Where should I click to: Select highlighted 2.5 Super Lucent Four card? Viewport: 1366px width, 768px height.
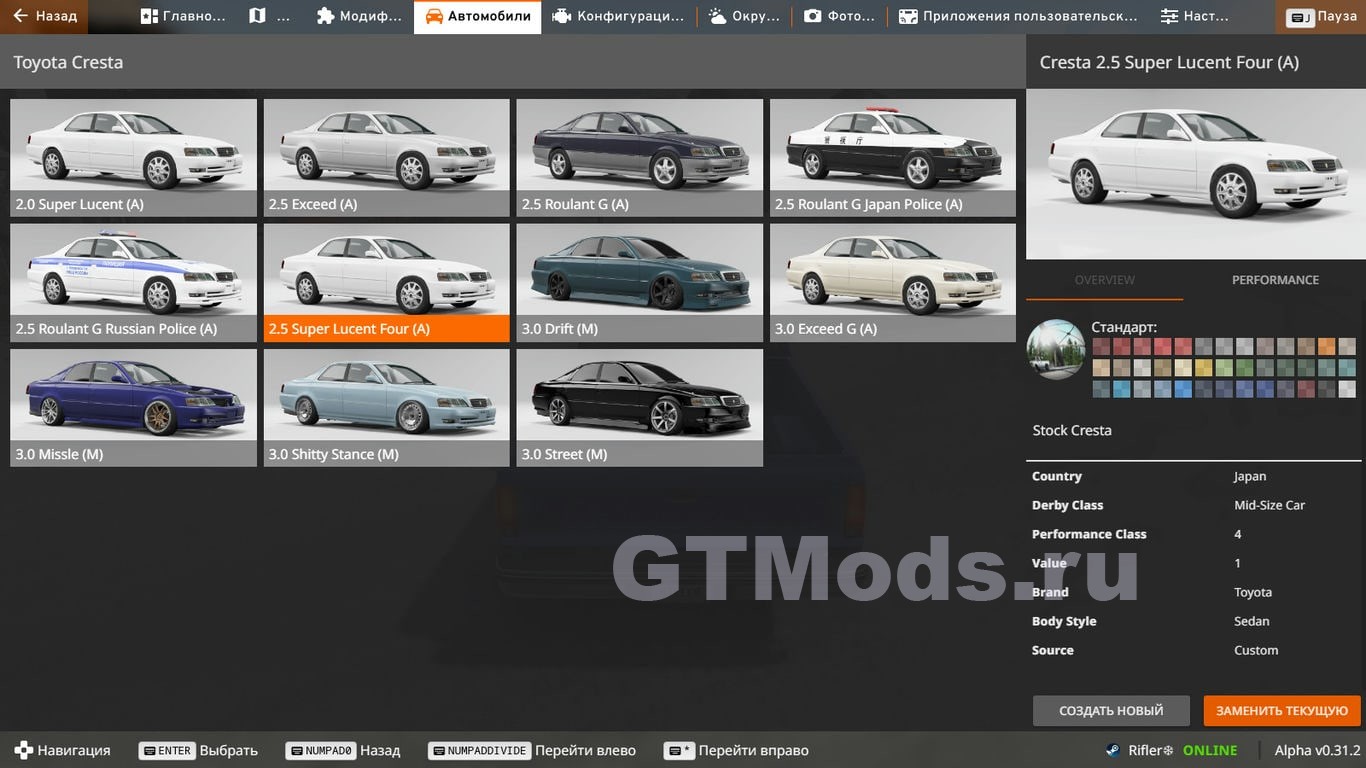tap(386, 282)
